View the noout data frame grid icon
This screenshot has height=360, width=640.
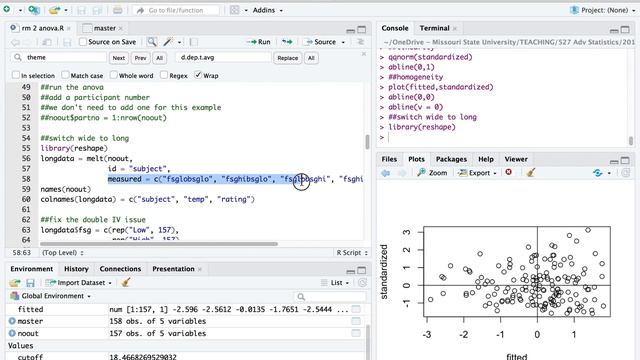pos(356,333)
